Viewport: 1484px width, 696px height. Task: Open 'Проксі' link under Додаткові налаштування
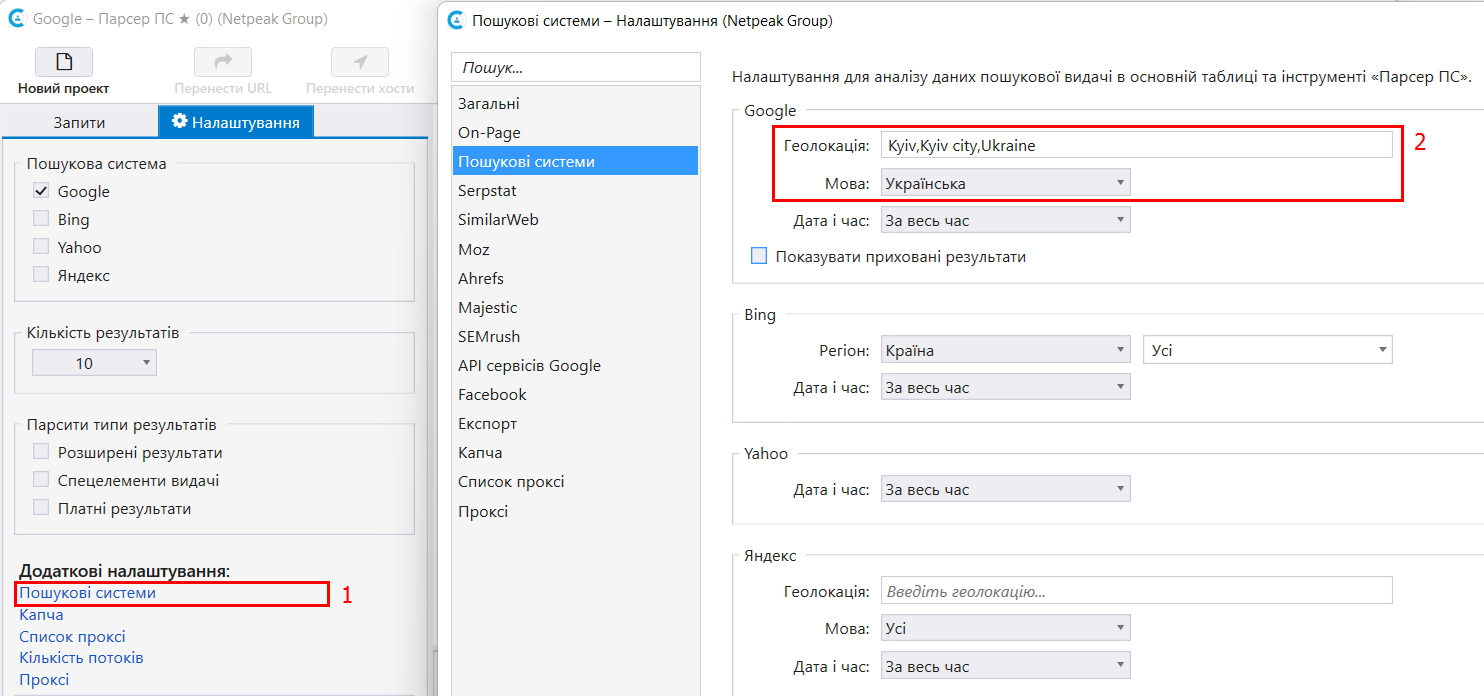[44, 680]
